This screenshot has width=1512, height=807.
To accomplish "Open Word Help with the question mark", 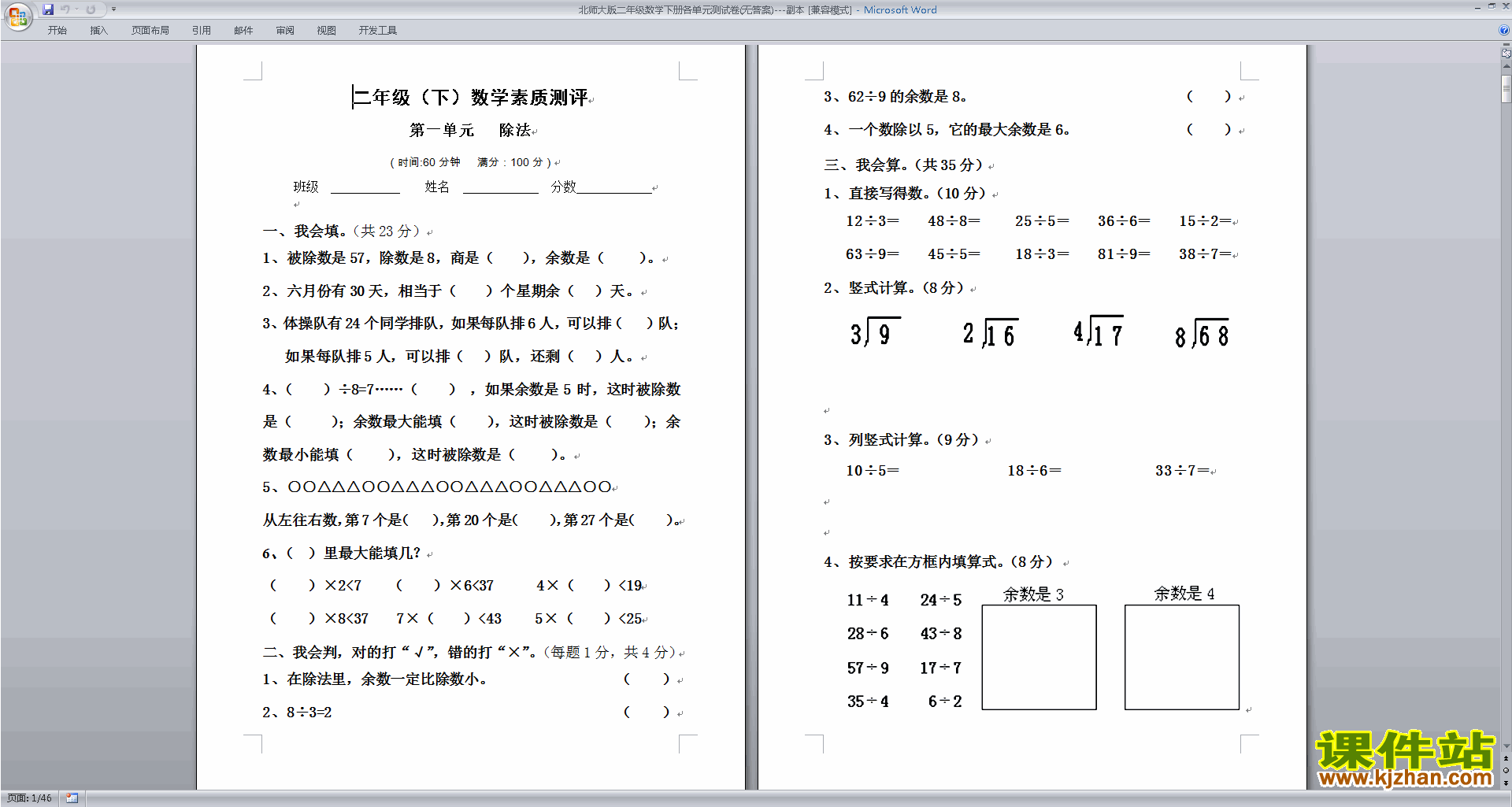I will [x=1504, y=30].
